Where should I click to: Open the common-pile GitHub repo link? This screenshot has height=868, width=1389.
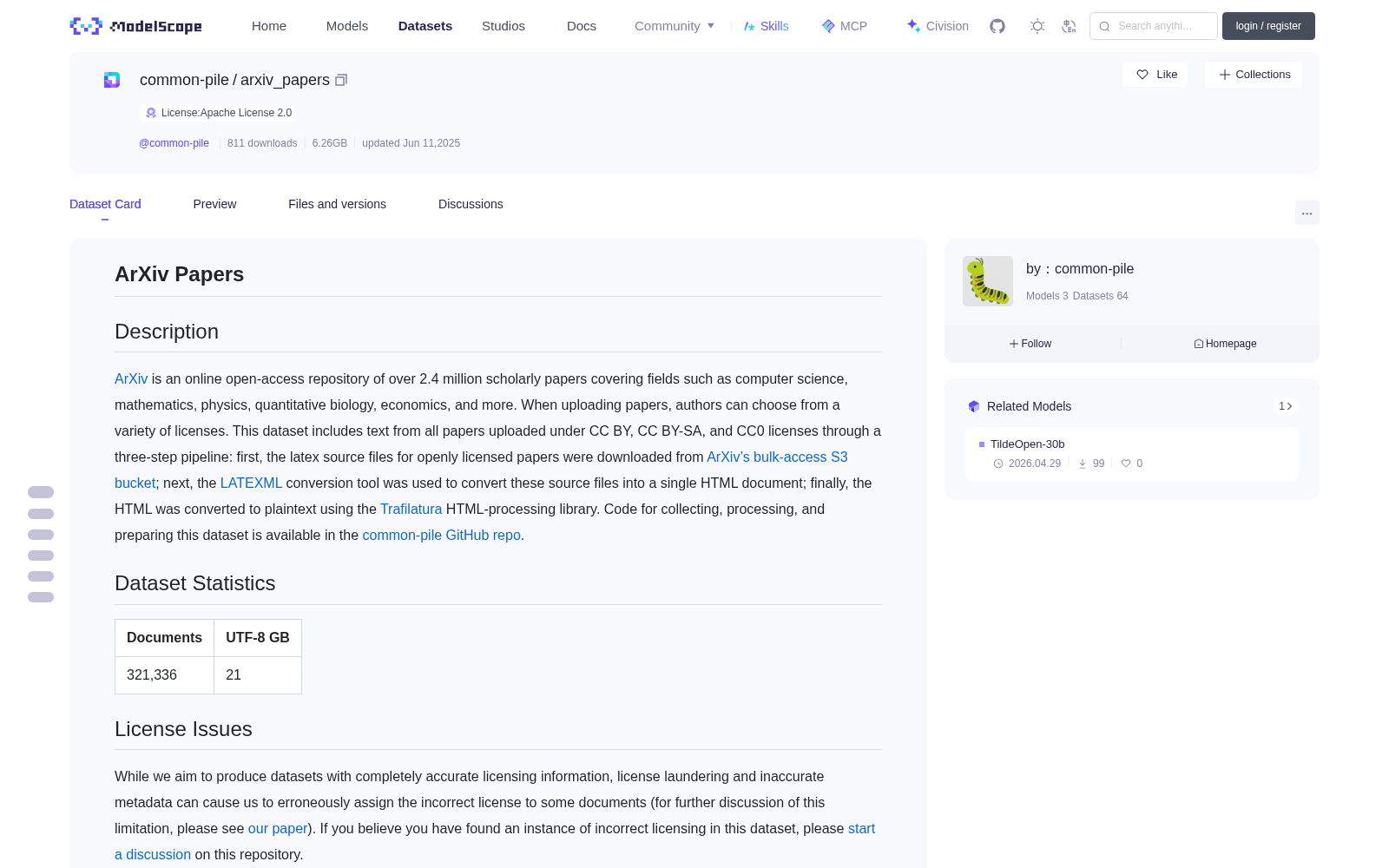pos(441,536)
